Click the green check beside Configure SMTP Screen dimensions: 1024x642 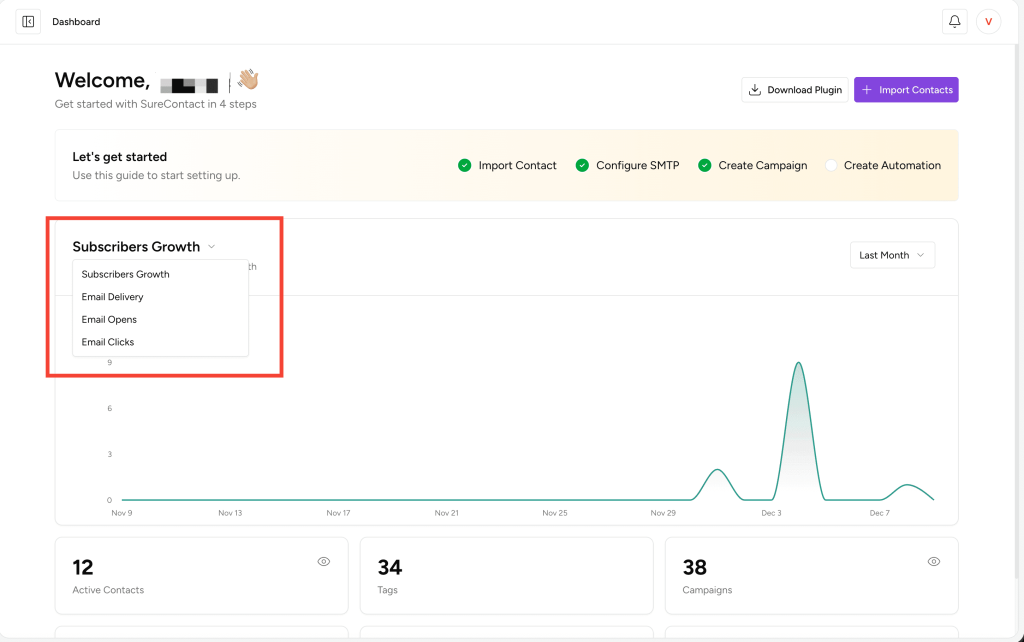582,166
